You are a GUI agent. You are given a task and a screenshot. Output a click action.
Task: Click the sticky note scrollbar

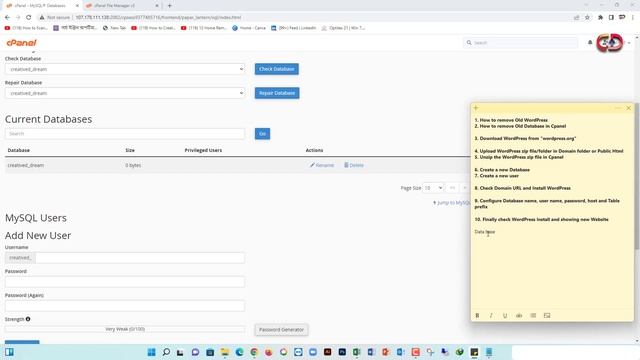click(x=637, y=176)
